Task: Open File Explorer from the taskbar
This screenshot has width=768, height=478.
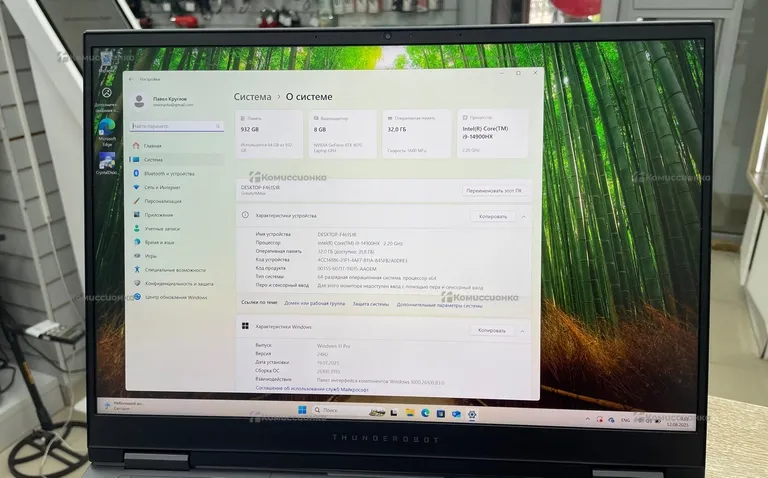Action: (409, 413)
